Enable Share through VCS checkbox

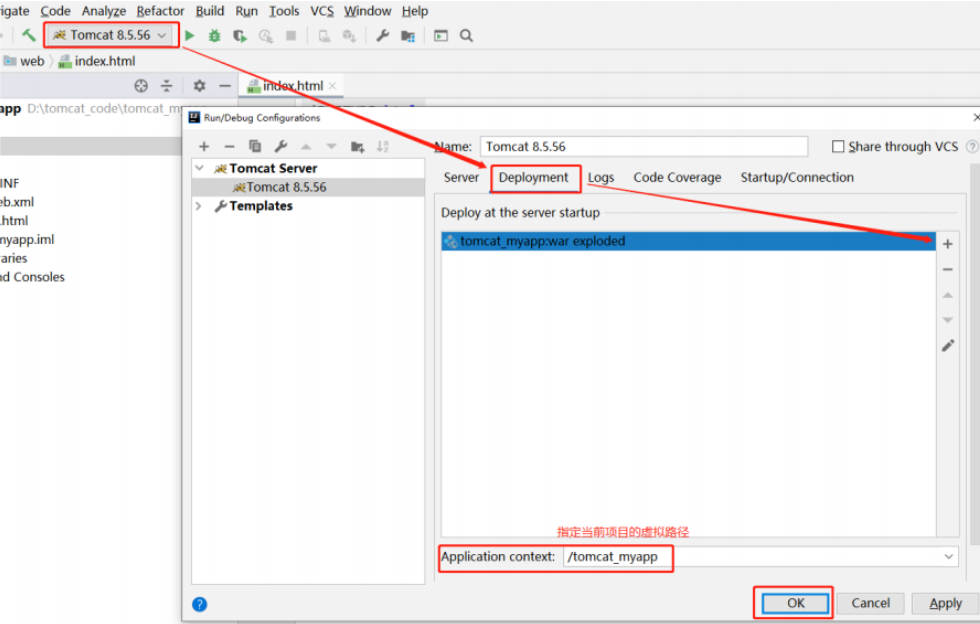(x=838, y=146)
